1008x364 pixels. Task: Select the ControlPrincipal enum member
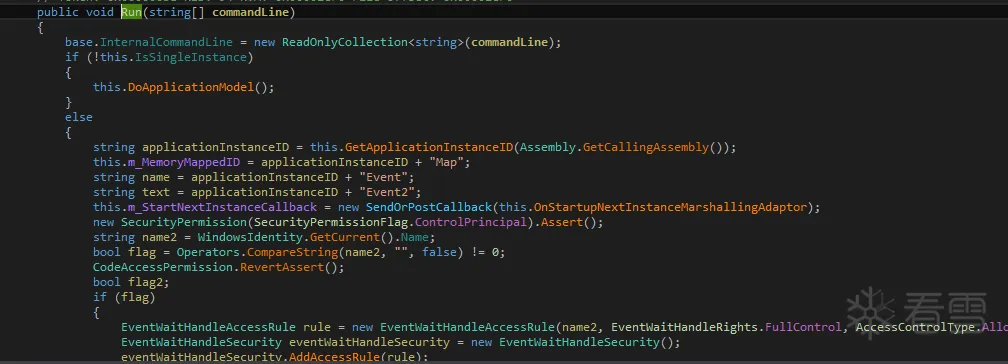click(471, 223)
